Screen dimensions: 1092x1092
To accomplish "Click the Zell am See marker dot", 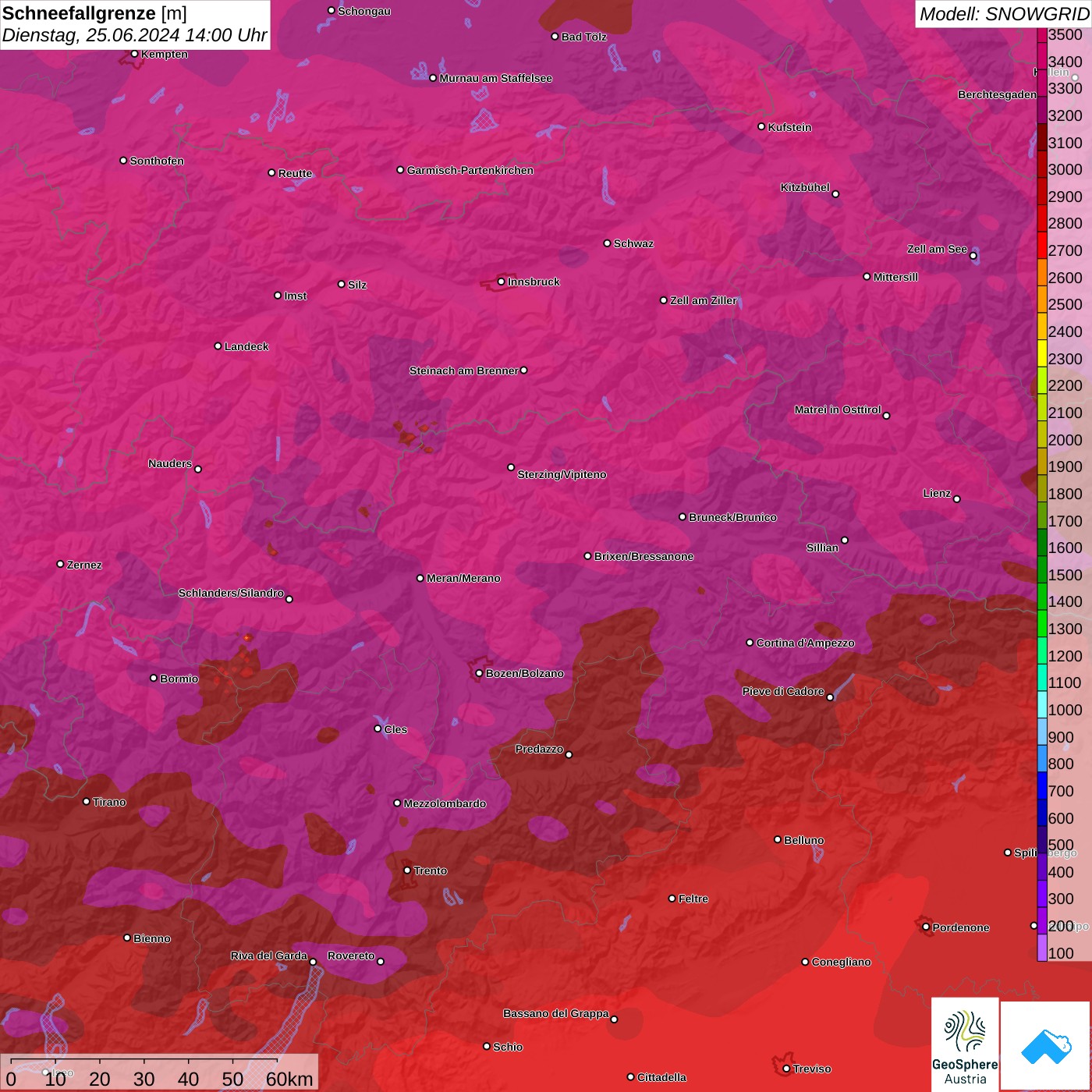I will (973, 255).
